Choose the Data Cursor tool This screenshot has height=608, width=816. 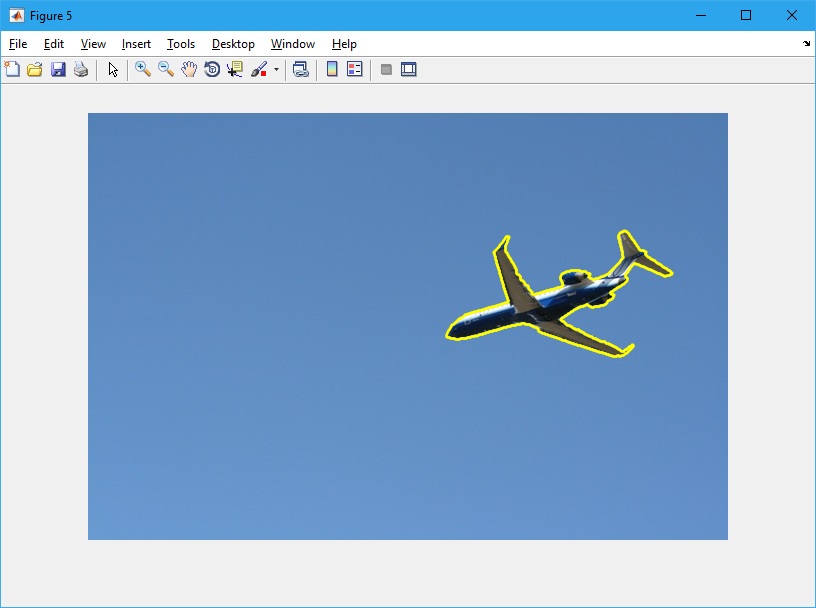tap(235, 69)
